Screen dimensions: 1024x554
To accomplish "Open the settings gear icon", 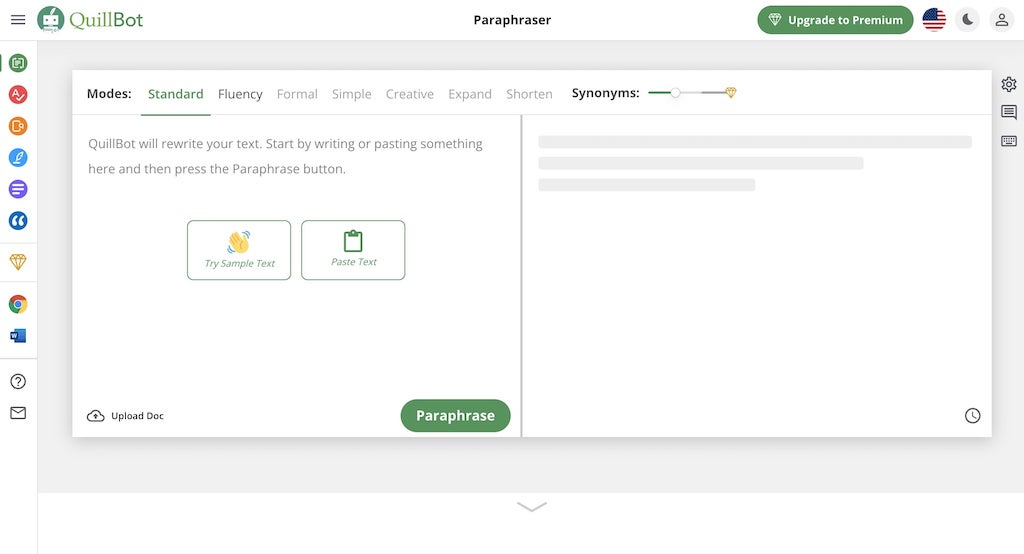I will pos(1008,85).
